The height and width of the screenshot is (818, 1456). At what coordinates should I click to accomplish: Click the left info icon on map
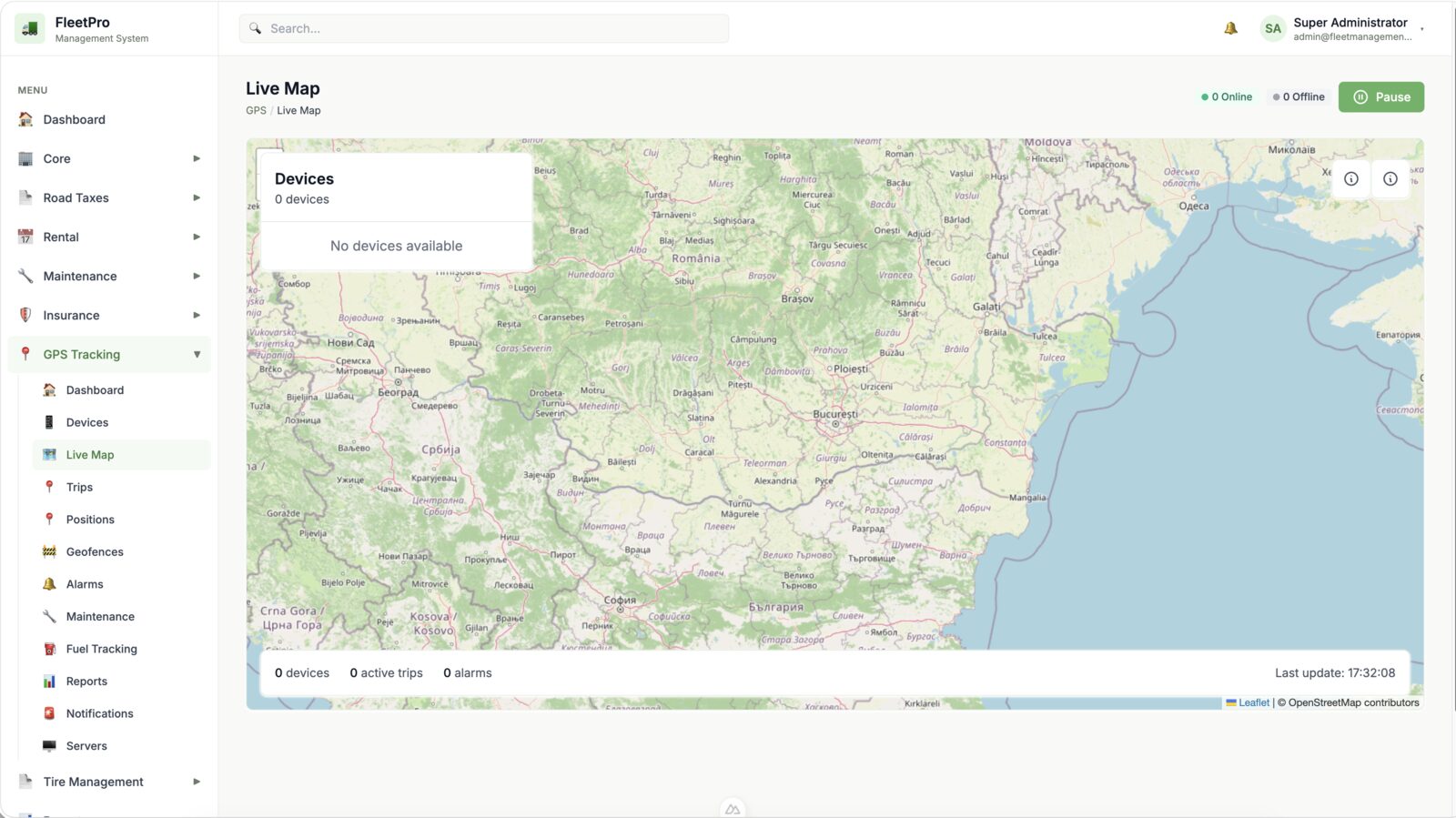pos(1351,178)
